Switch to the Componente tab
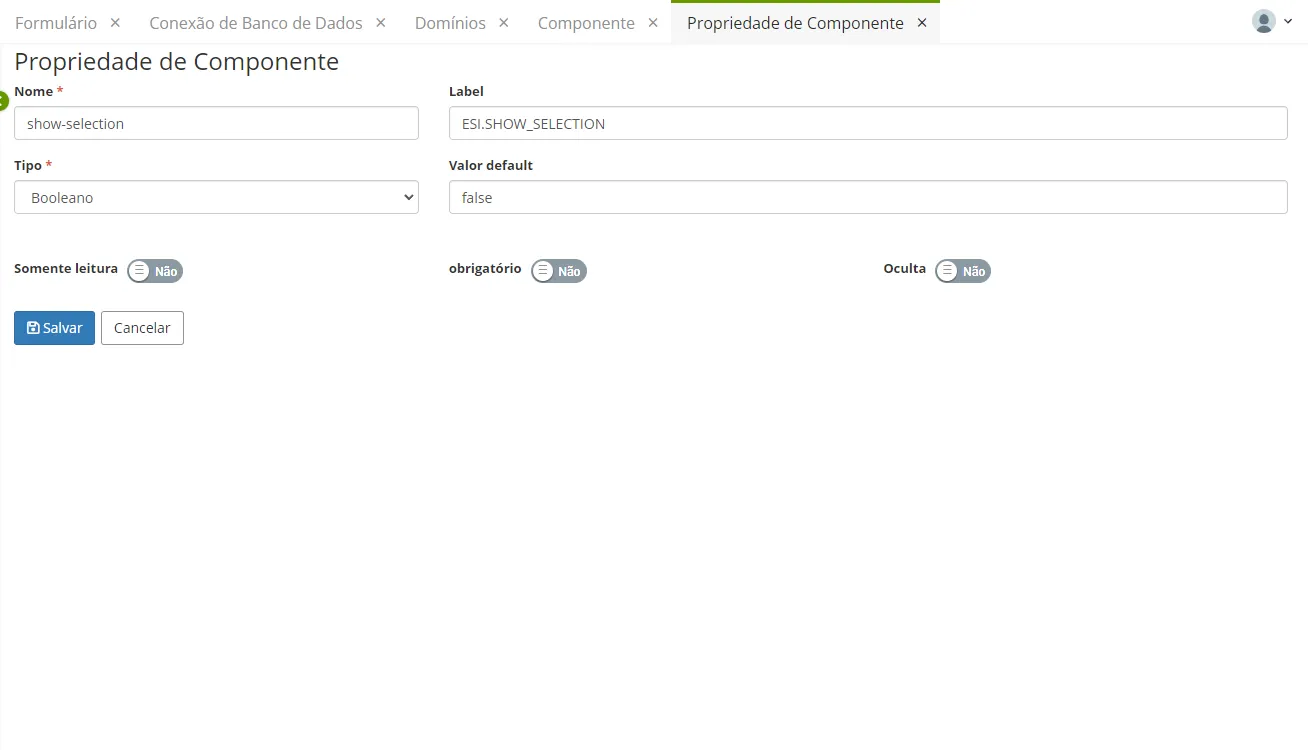This screenshot has height=750, width=1308. 586,22
